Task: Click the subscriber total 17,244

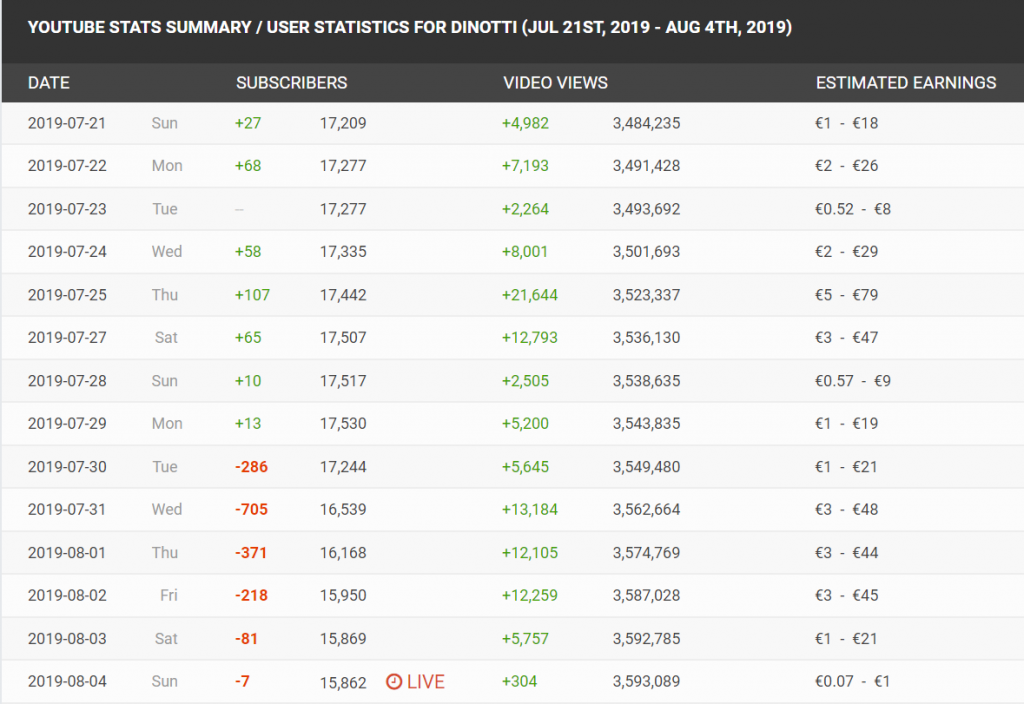Action: tap(343, 467)
